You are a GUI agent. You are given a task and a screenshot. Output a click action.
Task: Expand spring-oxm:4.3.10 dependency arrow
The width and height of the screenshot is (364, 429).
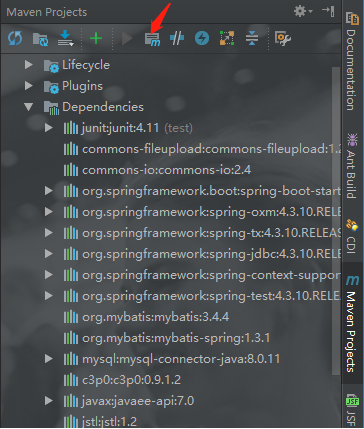49,212
